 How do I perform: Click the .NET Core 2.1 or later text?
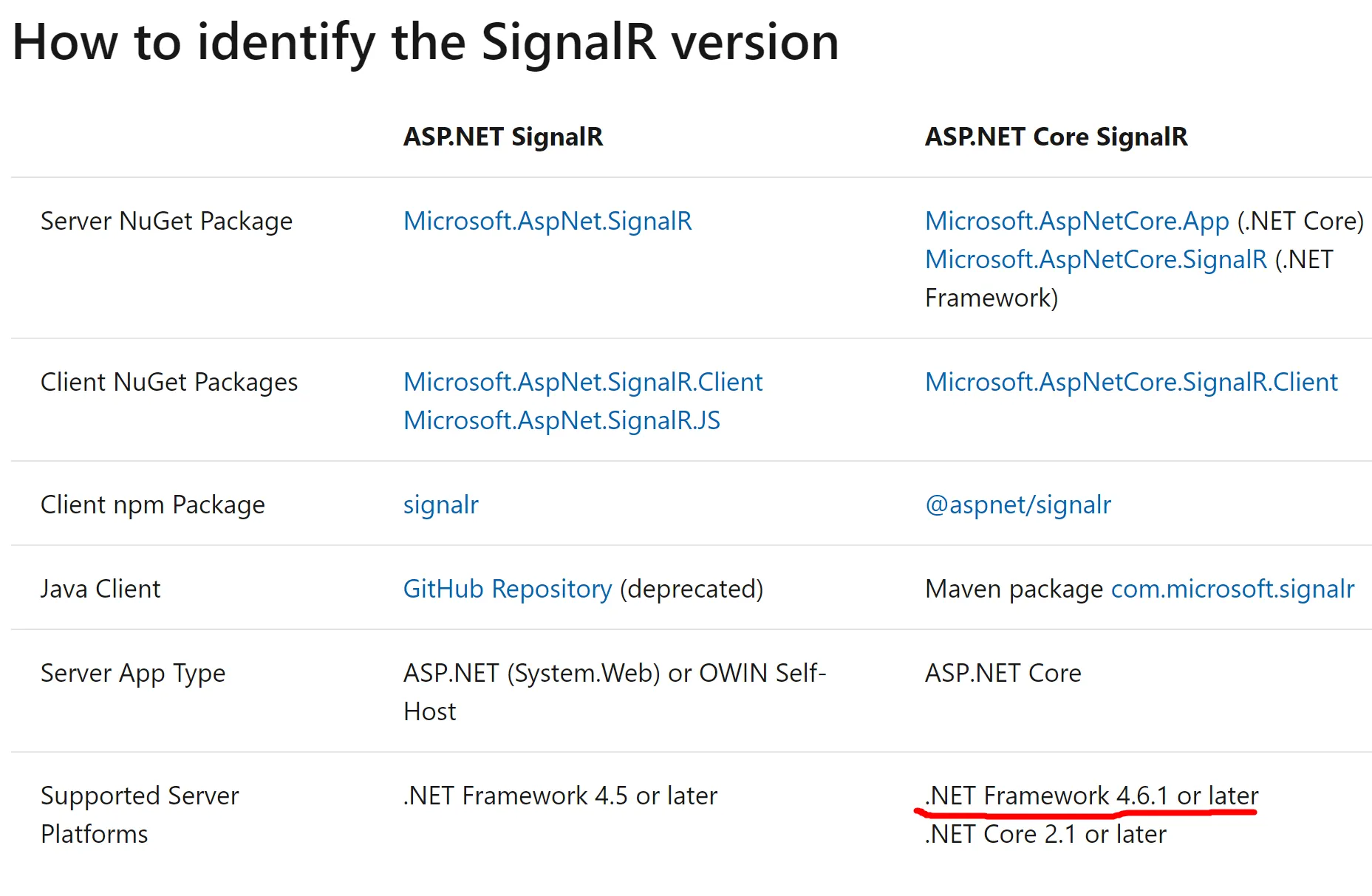click(x=1045, y=834)
